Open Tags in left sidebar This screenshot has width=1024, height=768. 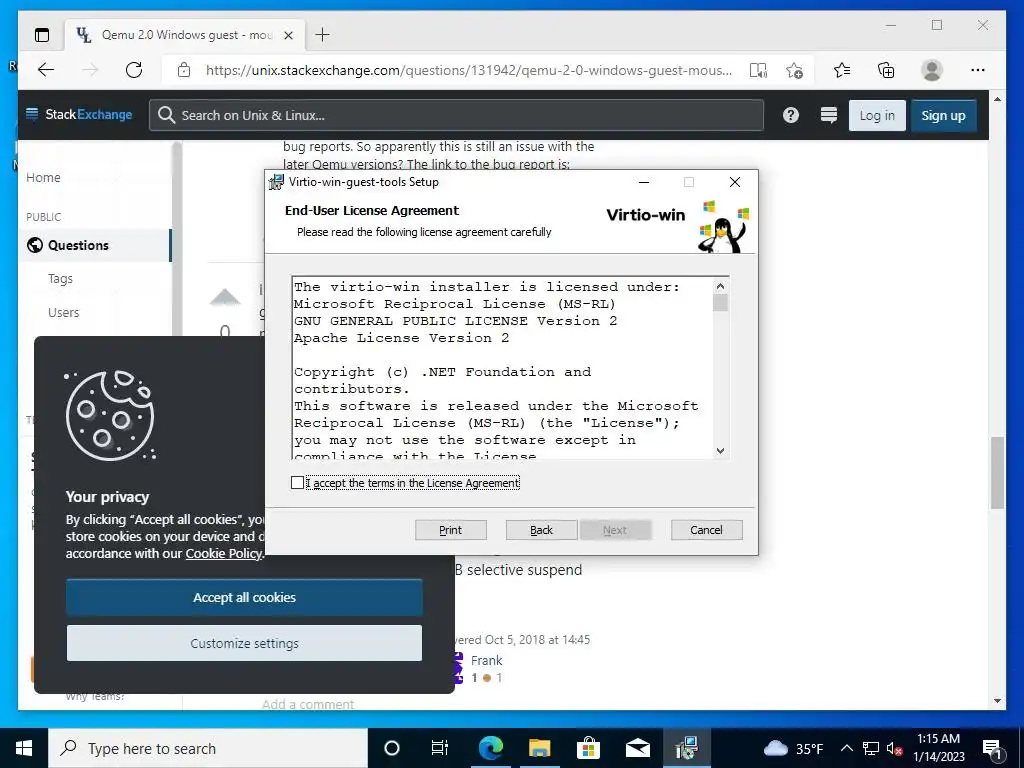(60, 279)
